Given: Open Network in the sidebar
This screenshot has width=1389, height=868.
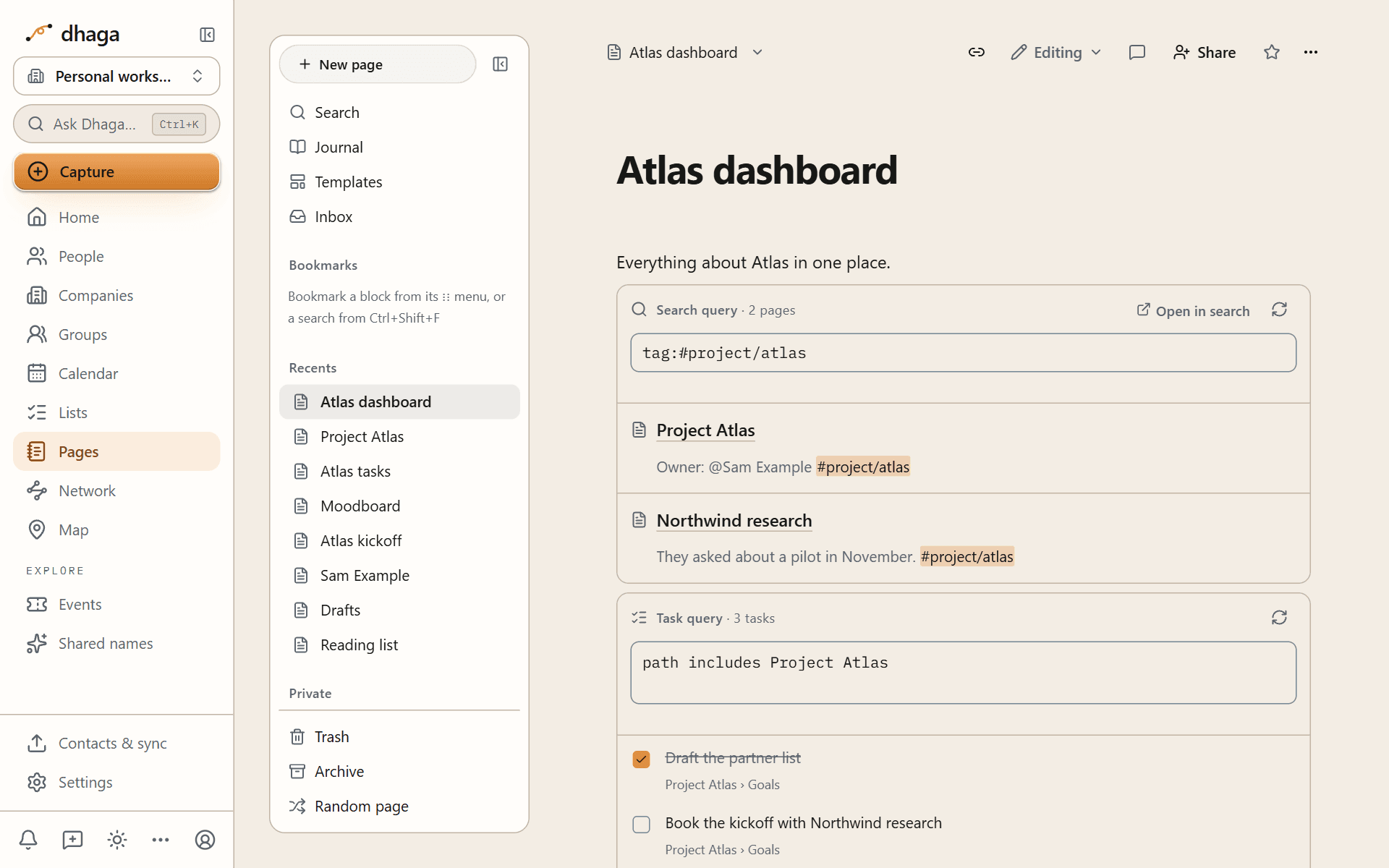Looking at the screenshot, I should 116,490.
